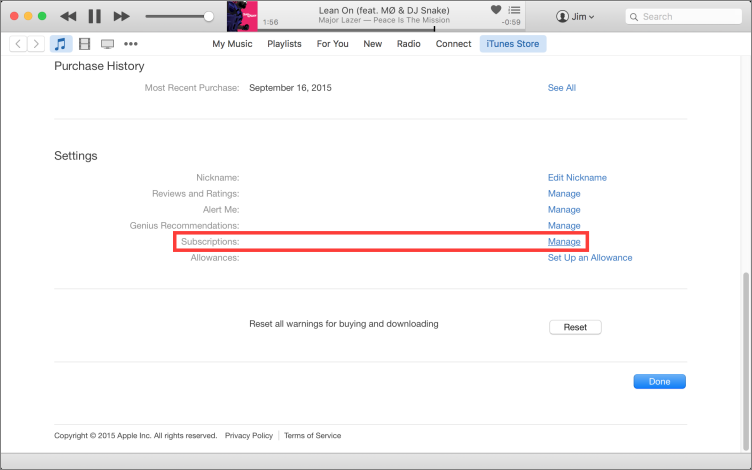Open the New tab
752x470 pixels.
pos(373,44)
